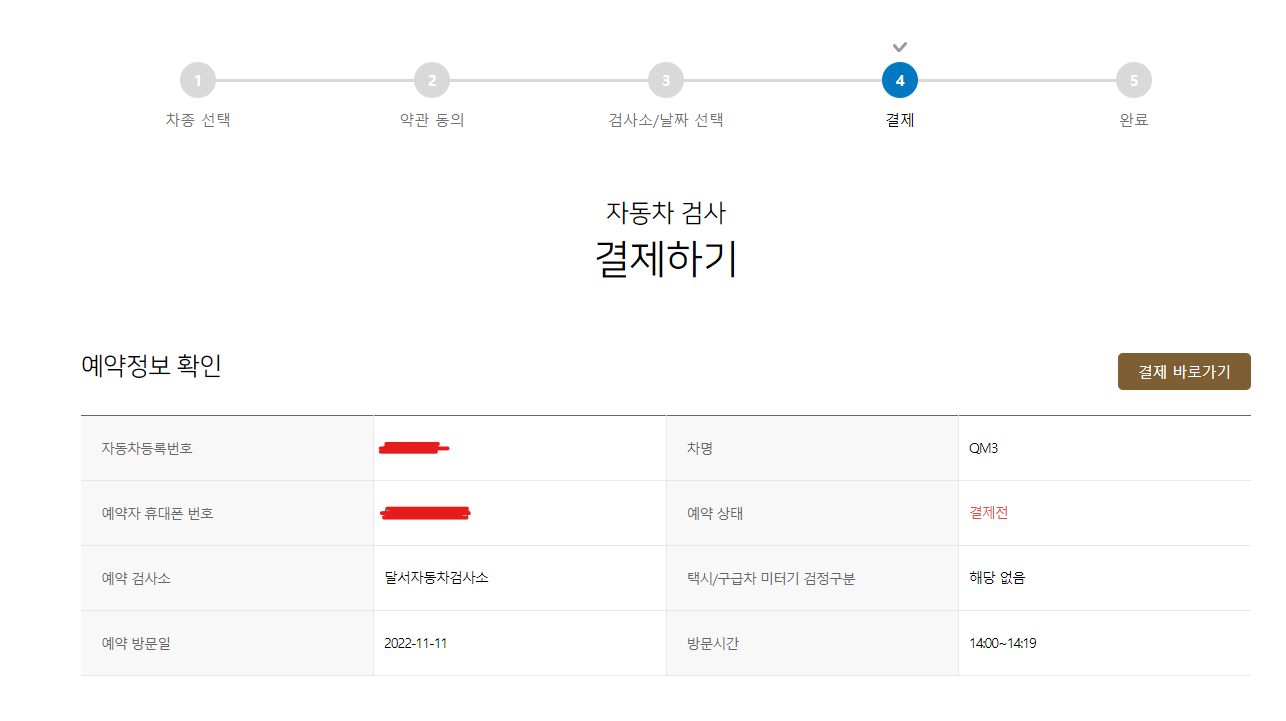Click the step 1 circle for 차종 선택

pyautogui.click(x=197, y=80)
